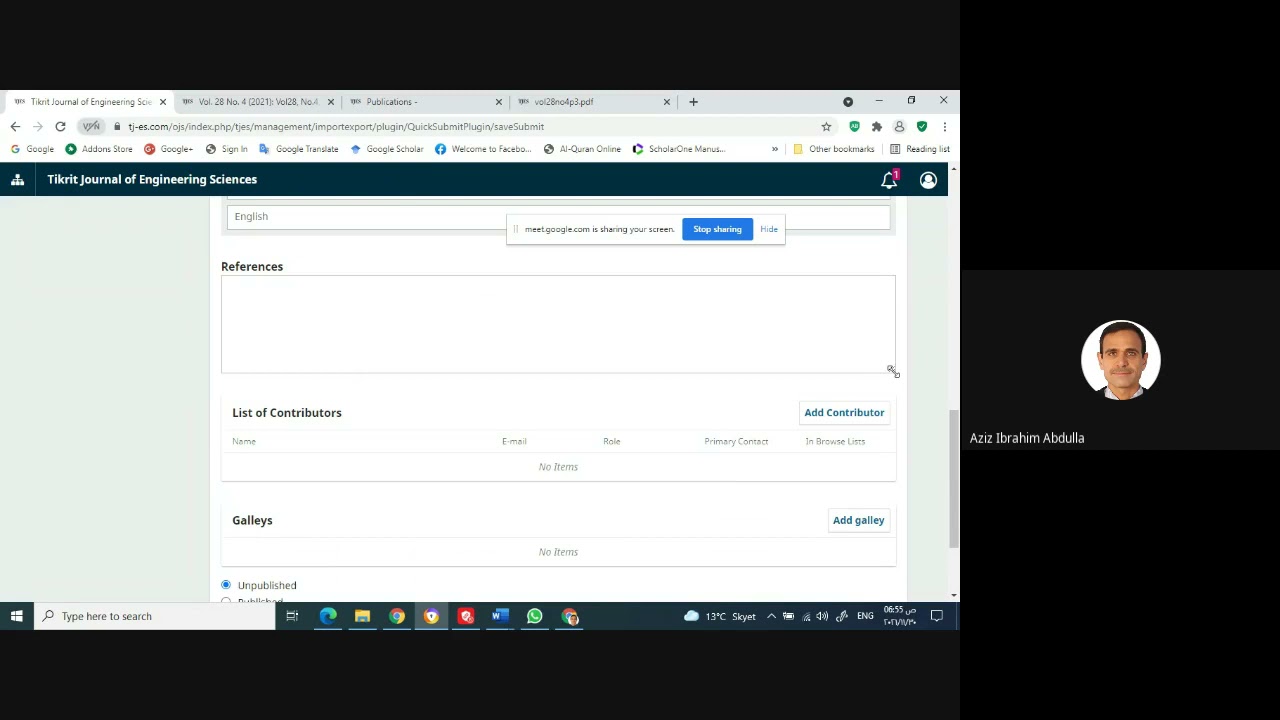1280x720 pixels.
Task: Click the browser address bar URL
Action: pos(336,127)
